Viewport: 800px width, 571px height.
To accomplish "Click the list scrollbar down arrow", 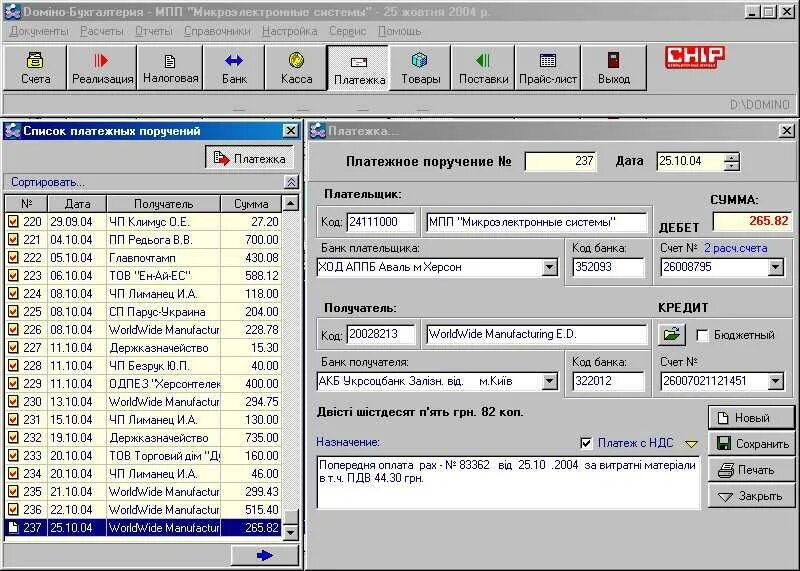I will 290,533.
